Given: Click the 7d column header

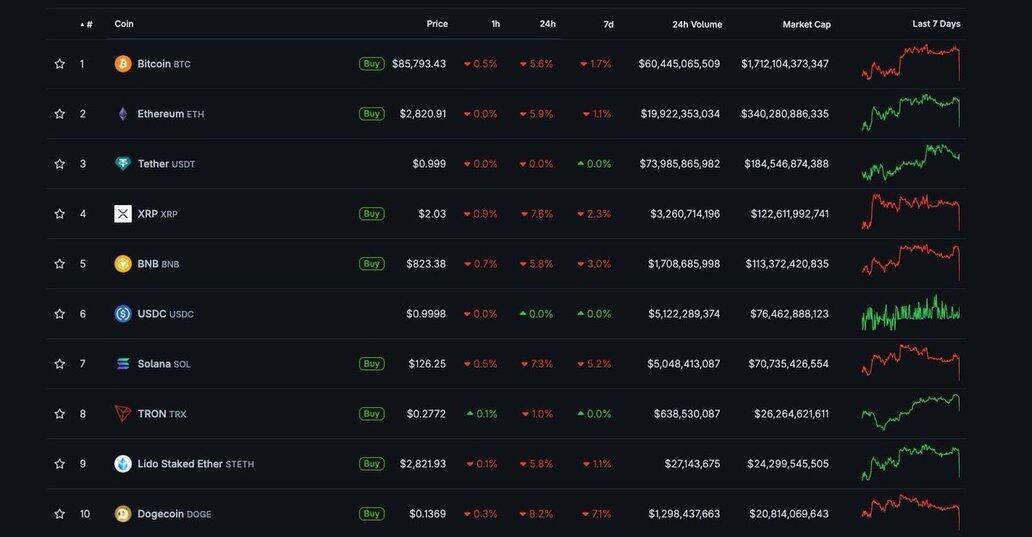Looking at the screenshot, I should [x=608, y=24].
